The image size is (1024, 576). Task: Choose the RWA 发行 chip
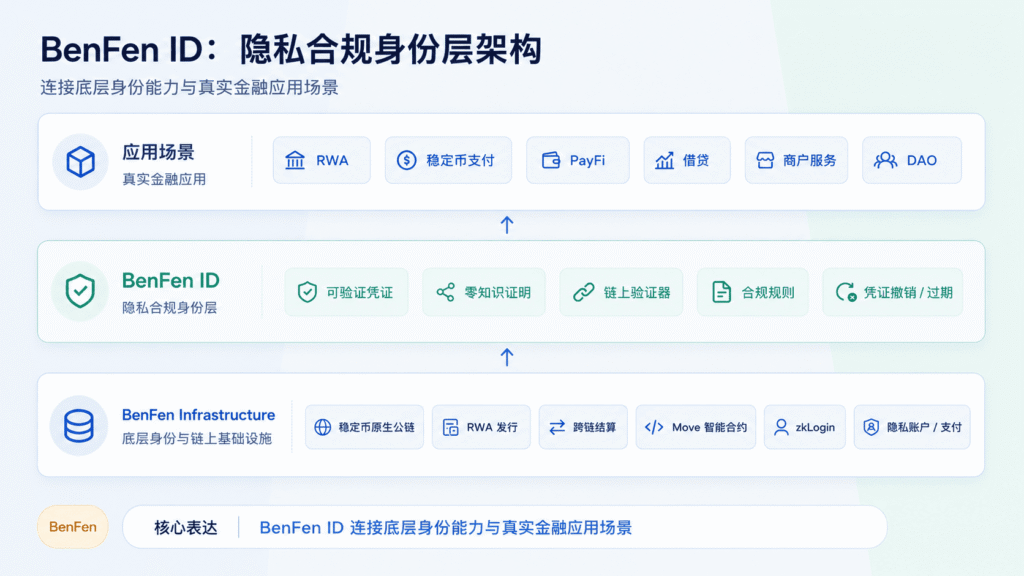(x=481, y=427)
